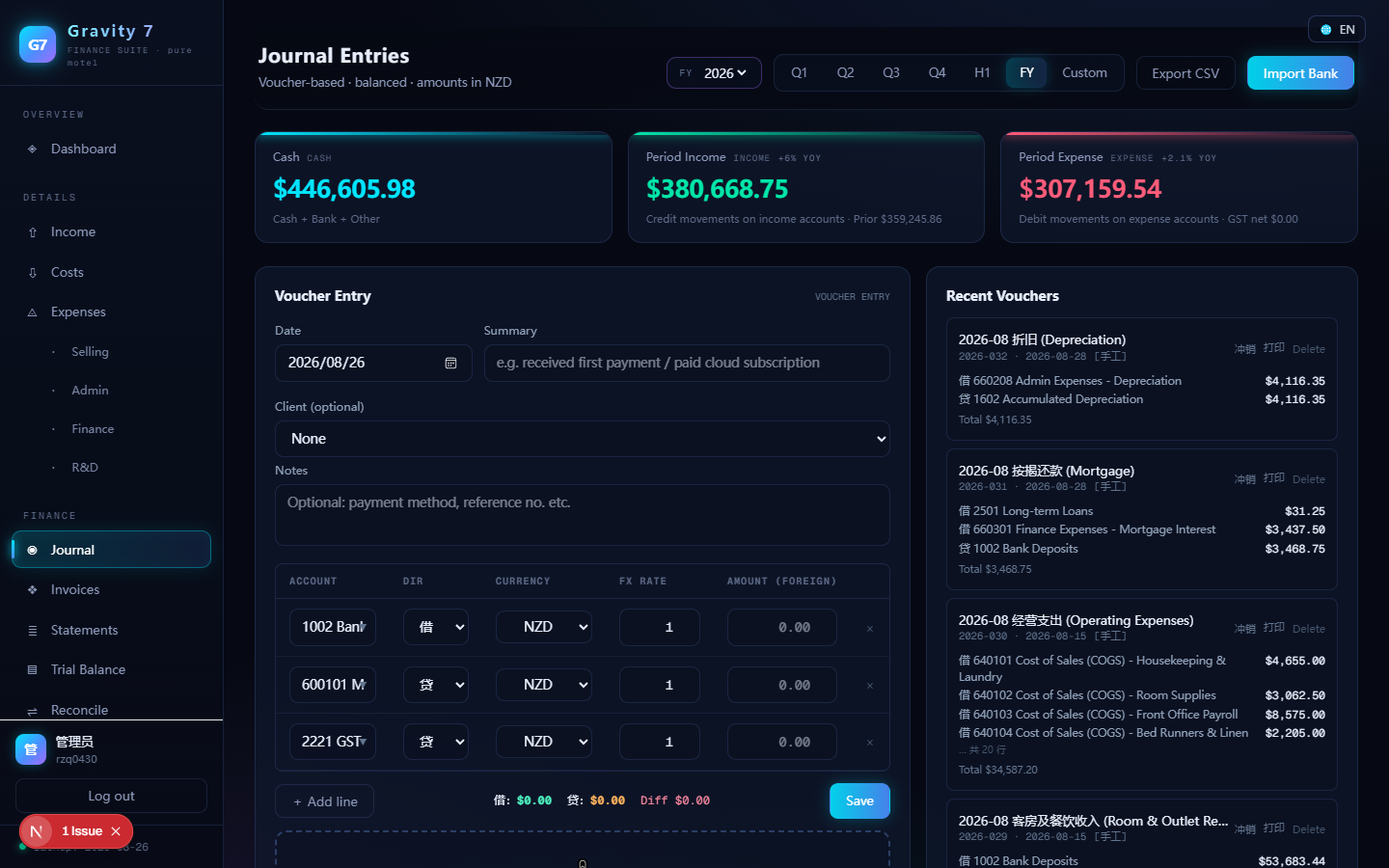
Task: Open NZD currency dropdown on 2221 GST line
Action: click(x=546, y=742)
